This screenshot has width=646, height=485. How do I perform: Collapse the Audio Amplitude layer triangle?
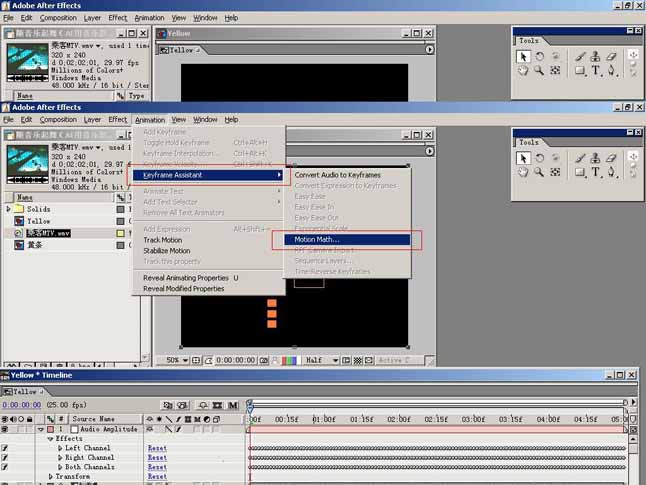pyautogui.click(x=40, y=429)
